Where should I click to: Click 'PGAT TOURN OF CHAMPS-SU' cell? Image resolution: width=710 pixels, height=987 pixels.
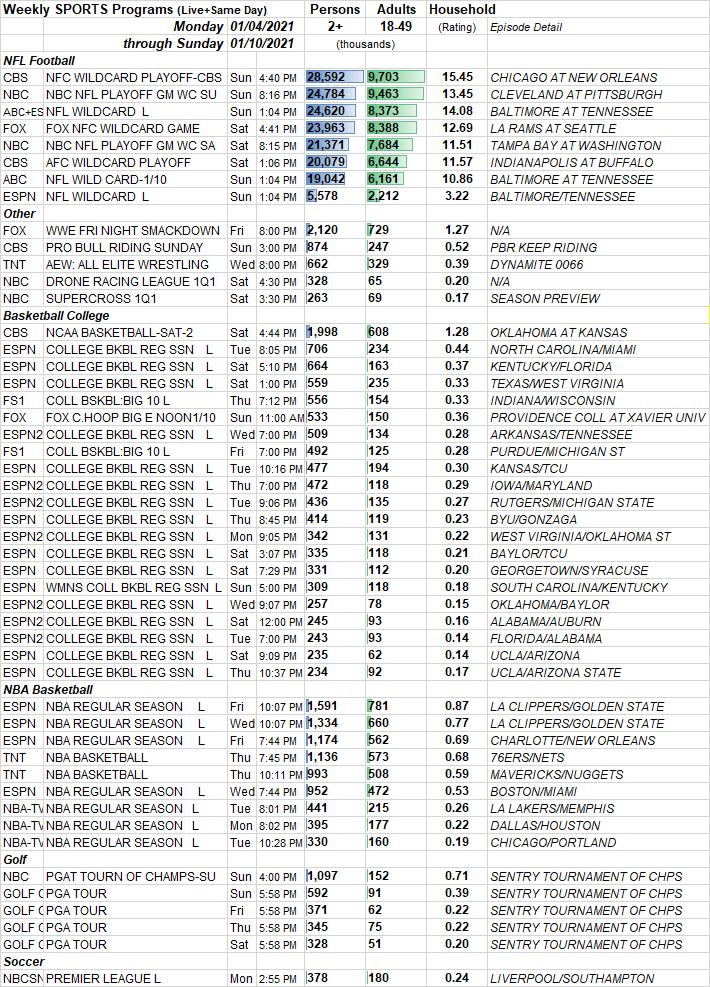pos(131,876)
